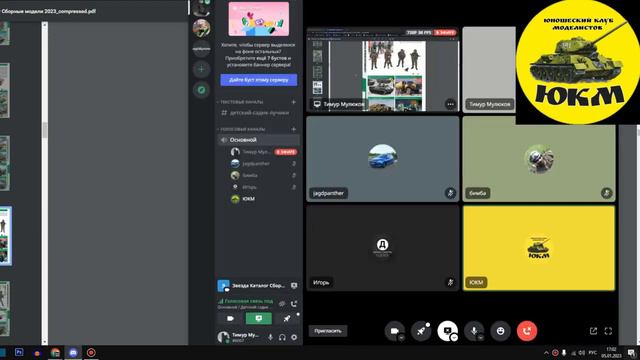This screenshot has width=640, height=360.
Task: Open Discord in the Windows taskbar
Action: [x=73, y=353]
